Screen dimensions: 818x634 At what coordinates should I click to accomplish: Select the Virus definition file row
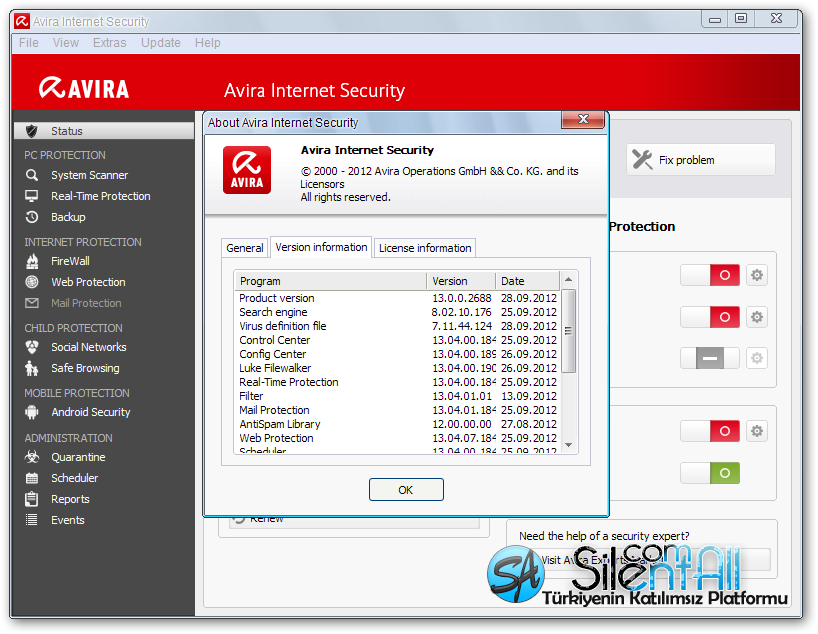pos(399,326)
